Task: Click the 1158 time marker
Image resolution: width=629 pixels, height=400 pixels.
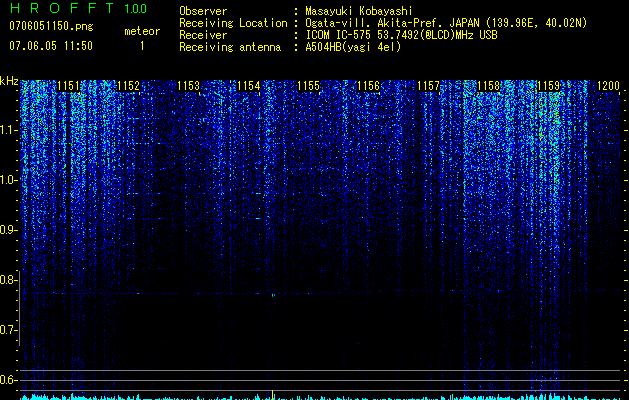Action: [488, 85]
